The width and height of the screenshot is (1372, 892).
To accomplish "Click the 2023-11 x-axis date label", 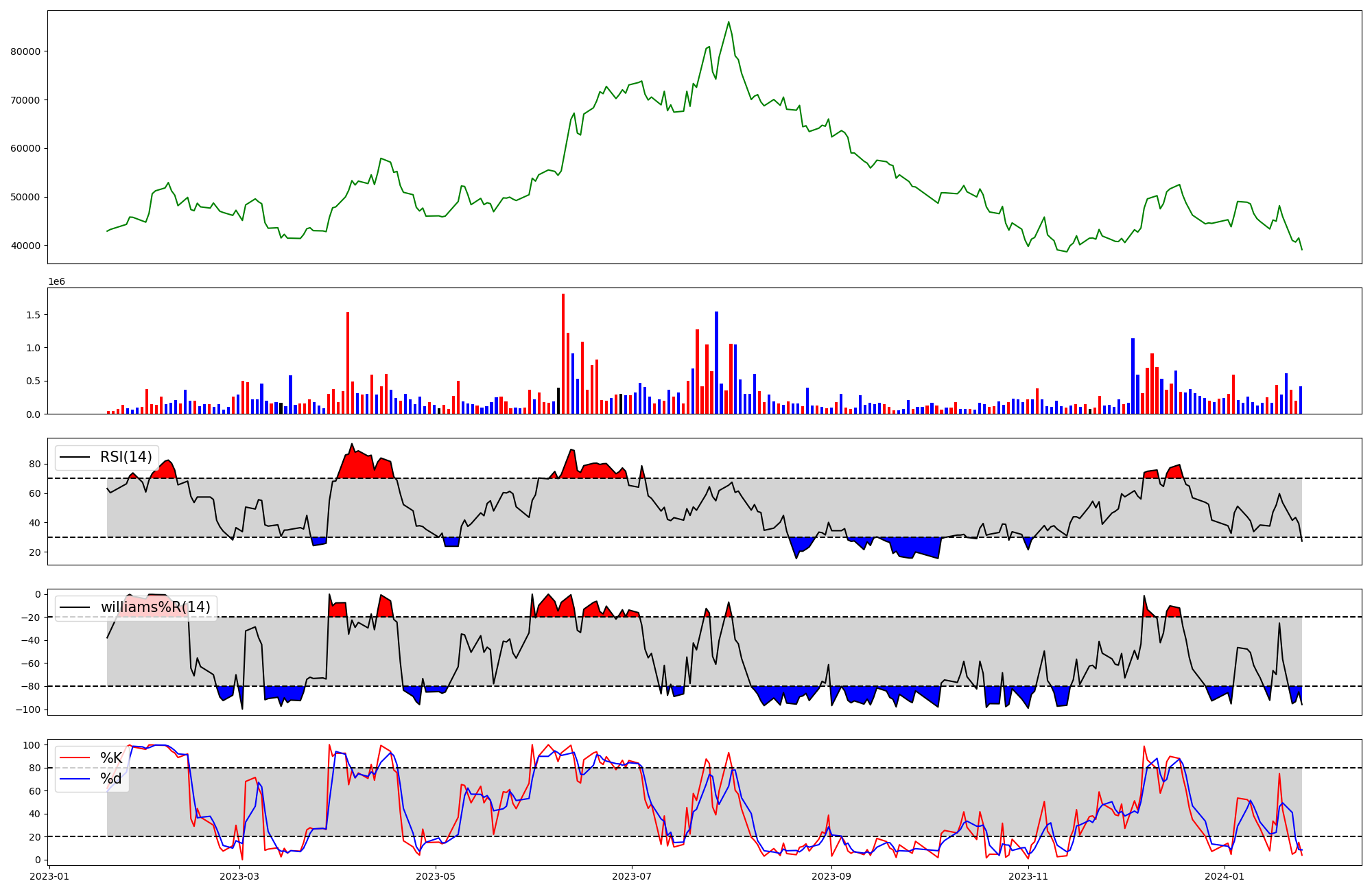I will [1029, 876].
